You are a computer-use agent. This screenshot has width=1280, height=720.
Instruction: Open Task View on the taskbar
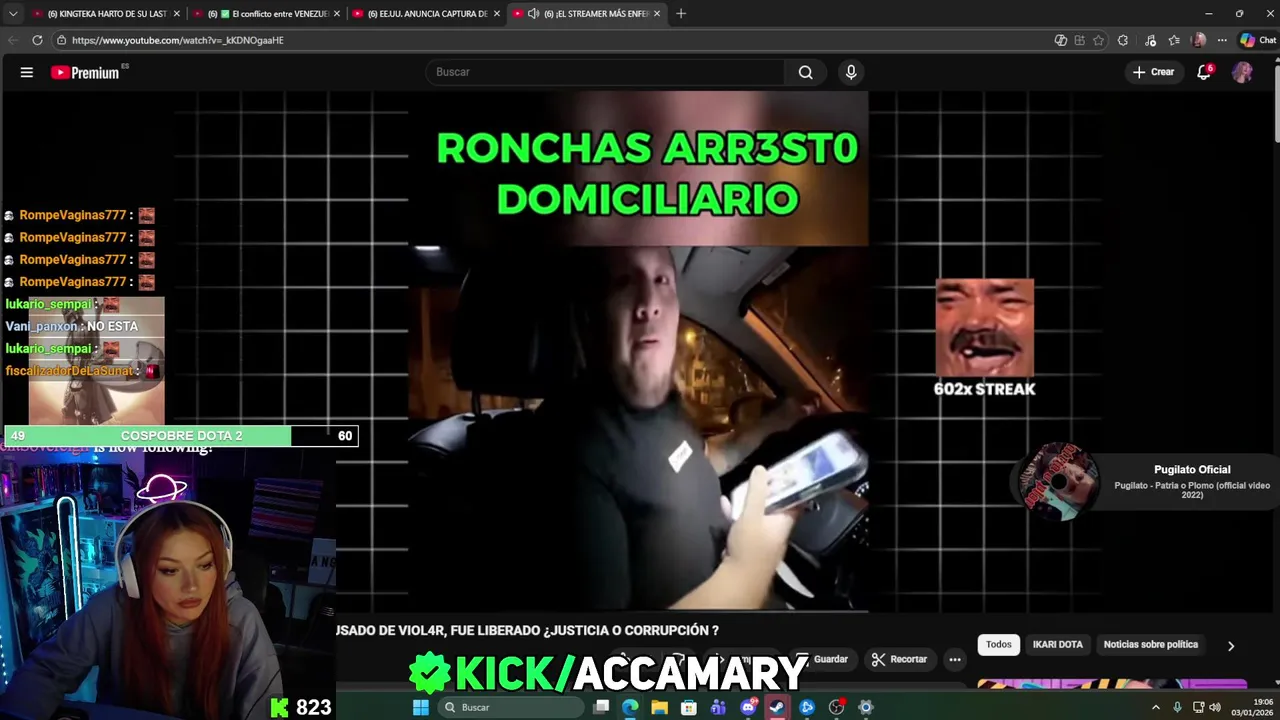(x=601, y=707)
